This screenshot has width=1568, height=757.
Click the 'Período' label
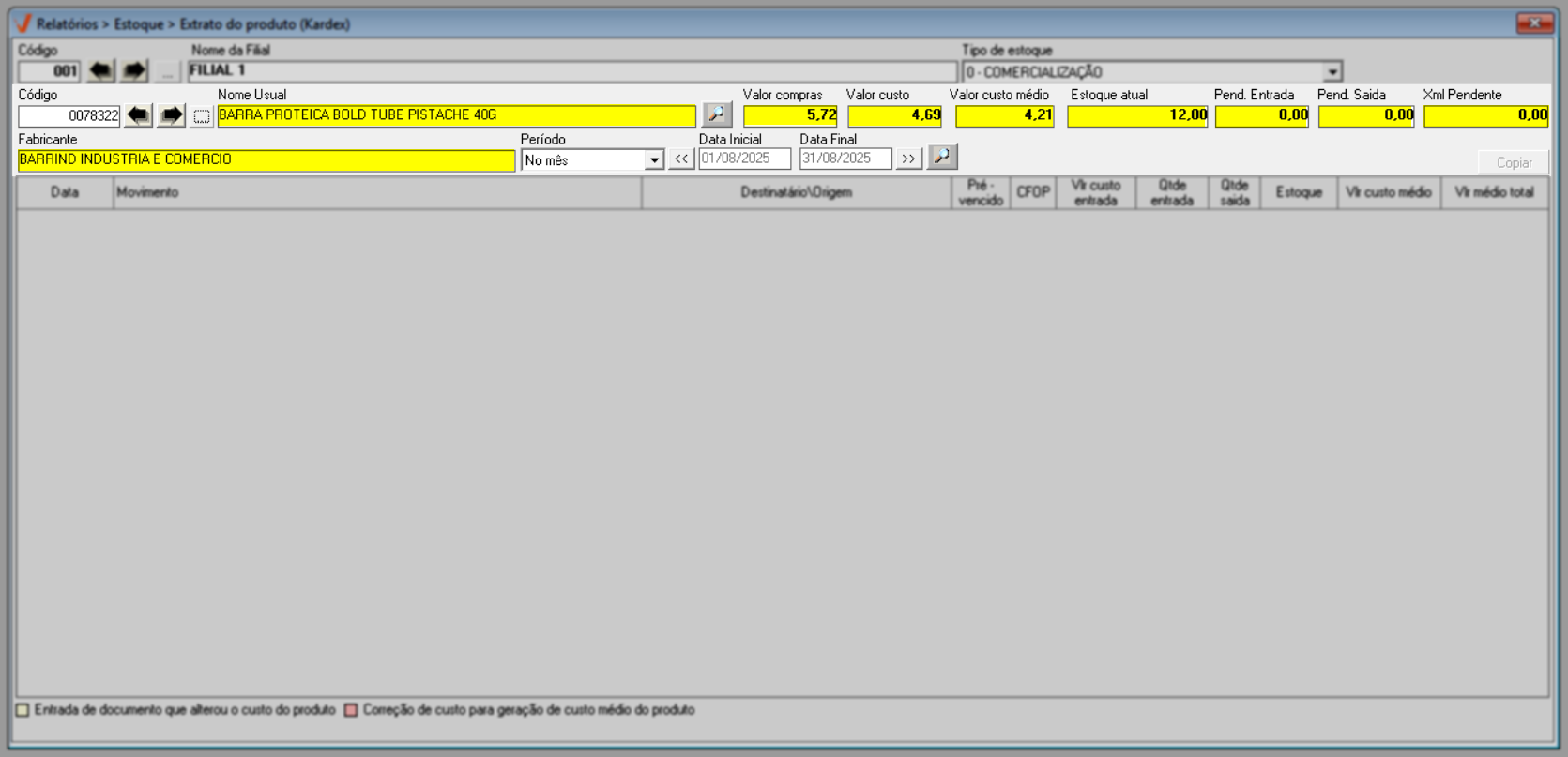(543, 139)
